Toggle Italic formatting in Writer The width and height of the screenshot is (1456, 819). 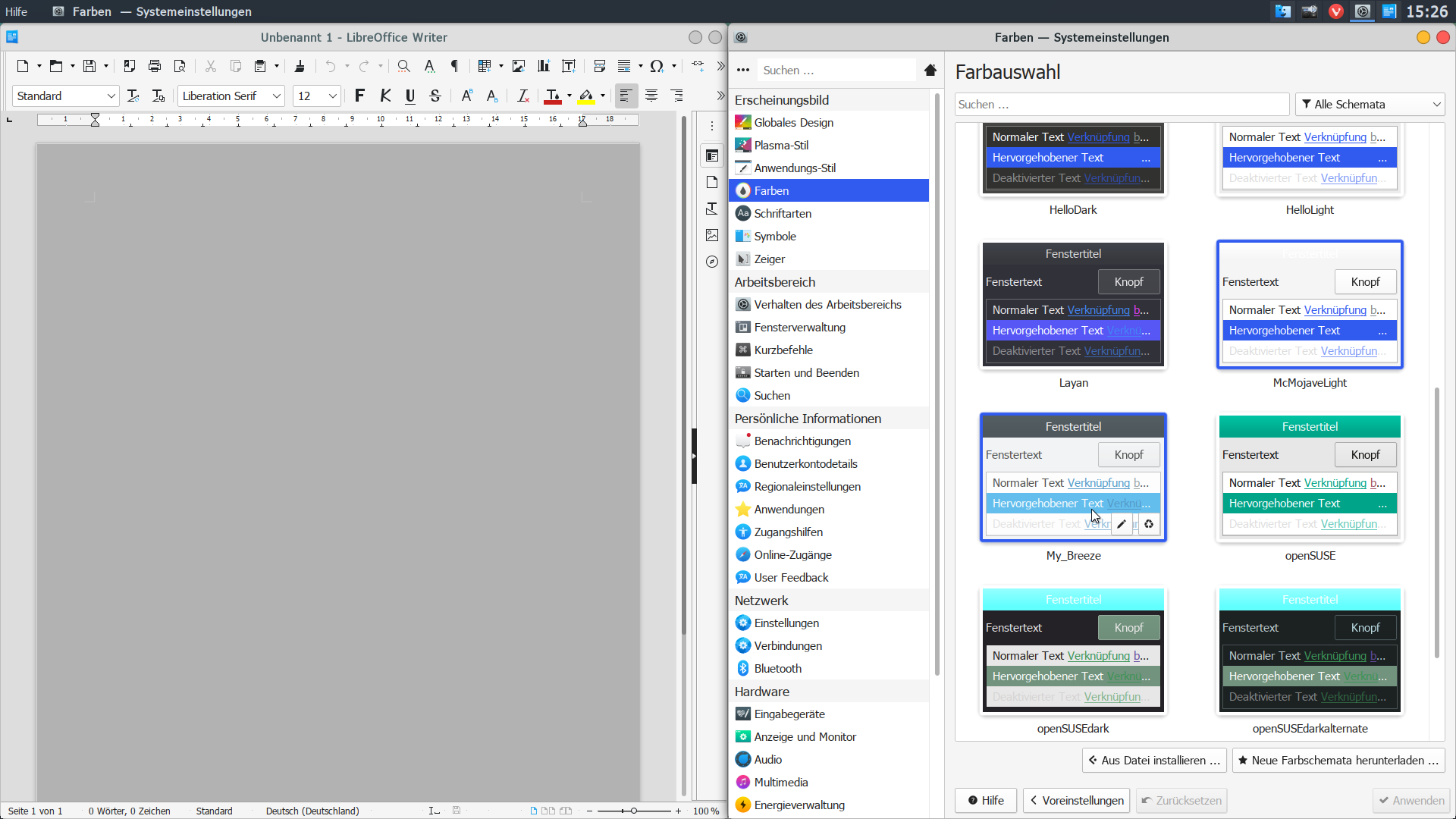point(385,96)
